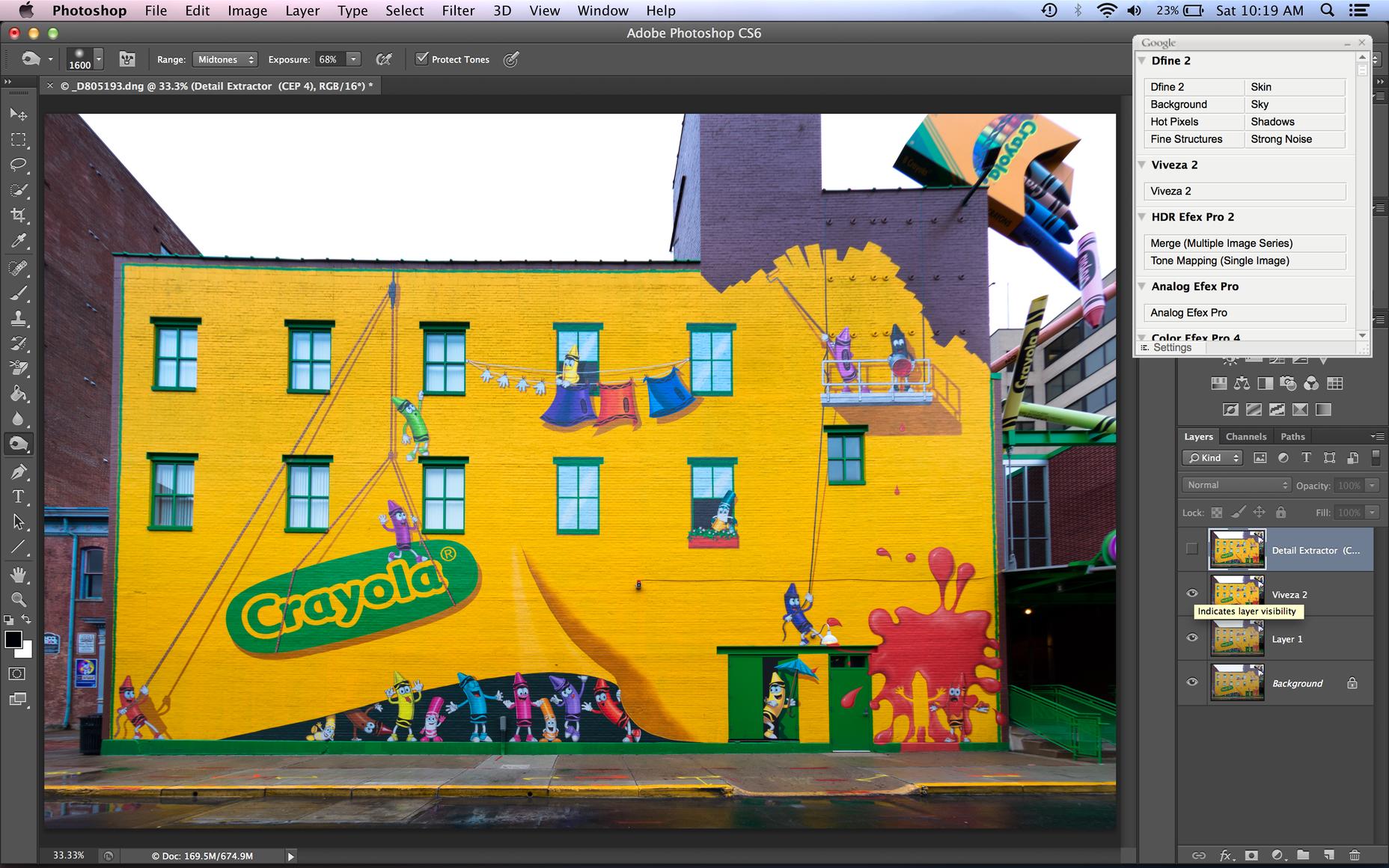Open the Range Midtones dropdown
The height and width of the screenshot is (868, 1389).
(x=225, y=59)
